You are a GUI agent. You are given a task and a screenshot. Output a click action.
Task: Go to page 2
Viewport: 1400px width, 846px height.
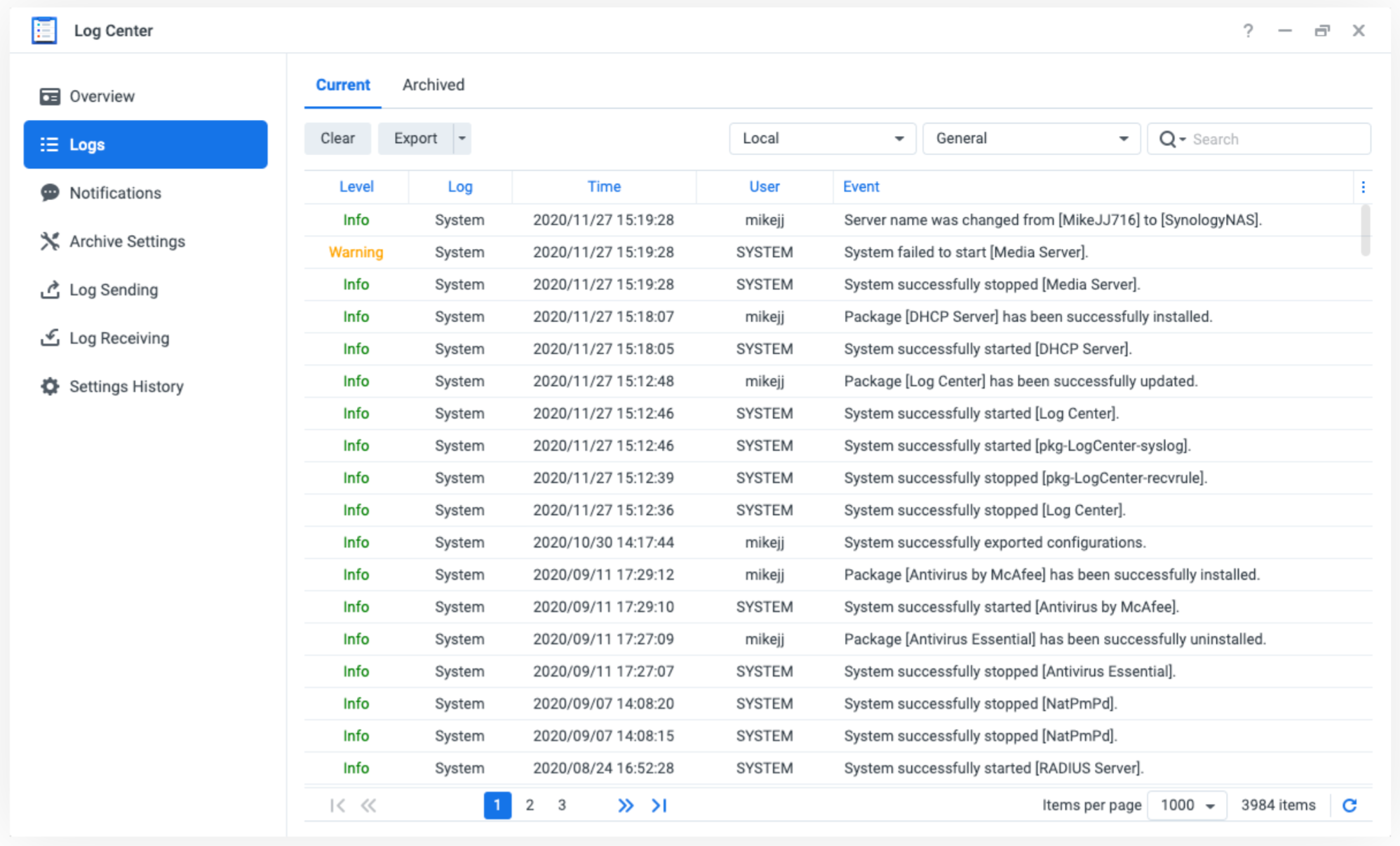point(530,805)
